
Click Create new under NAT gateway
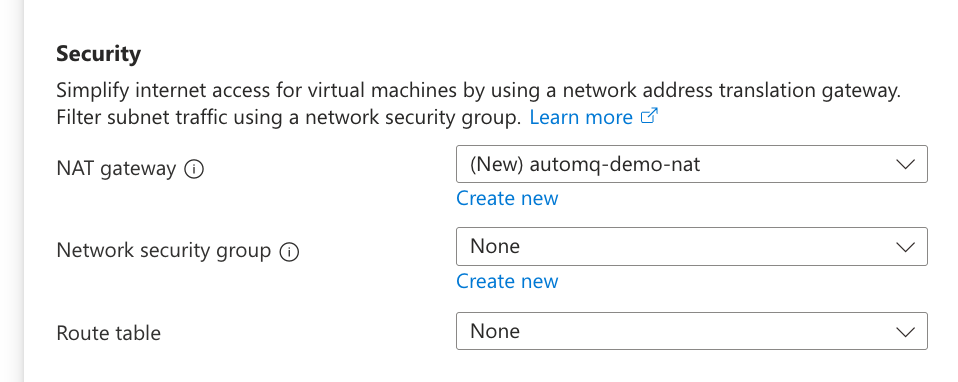click(x=507, y=198)
